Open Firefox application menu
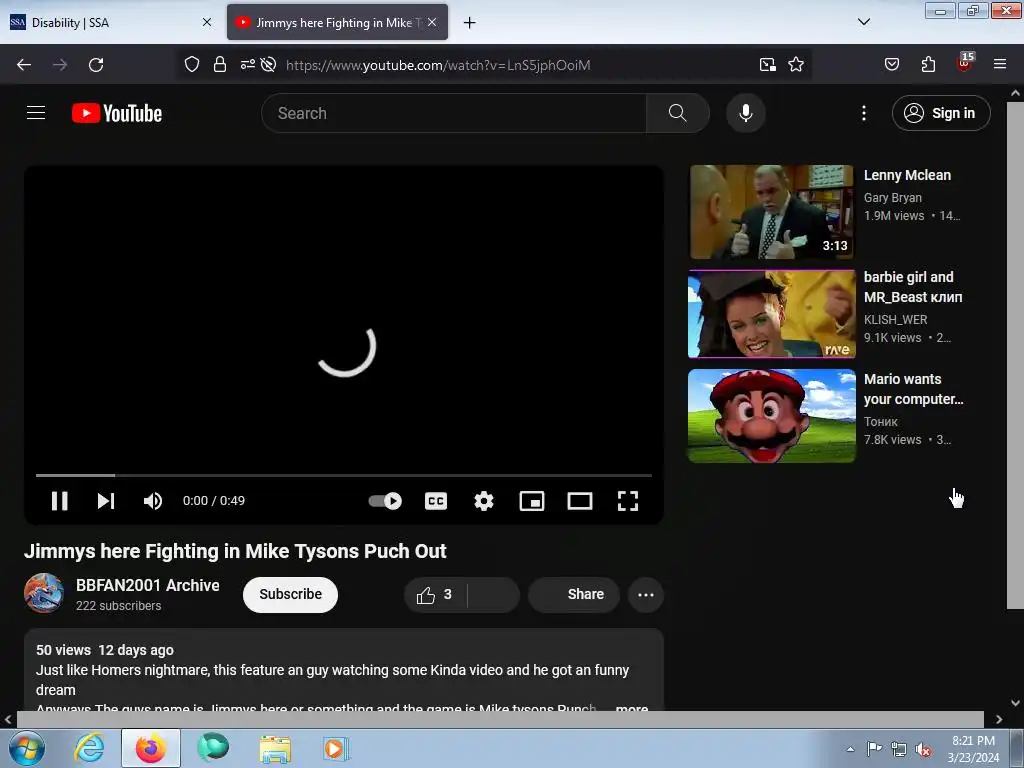 pos(999,64)
